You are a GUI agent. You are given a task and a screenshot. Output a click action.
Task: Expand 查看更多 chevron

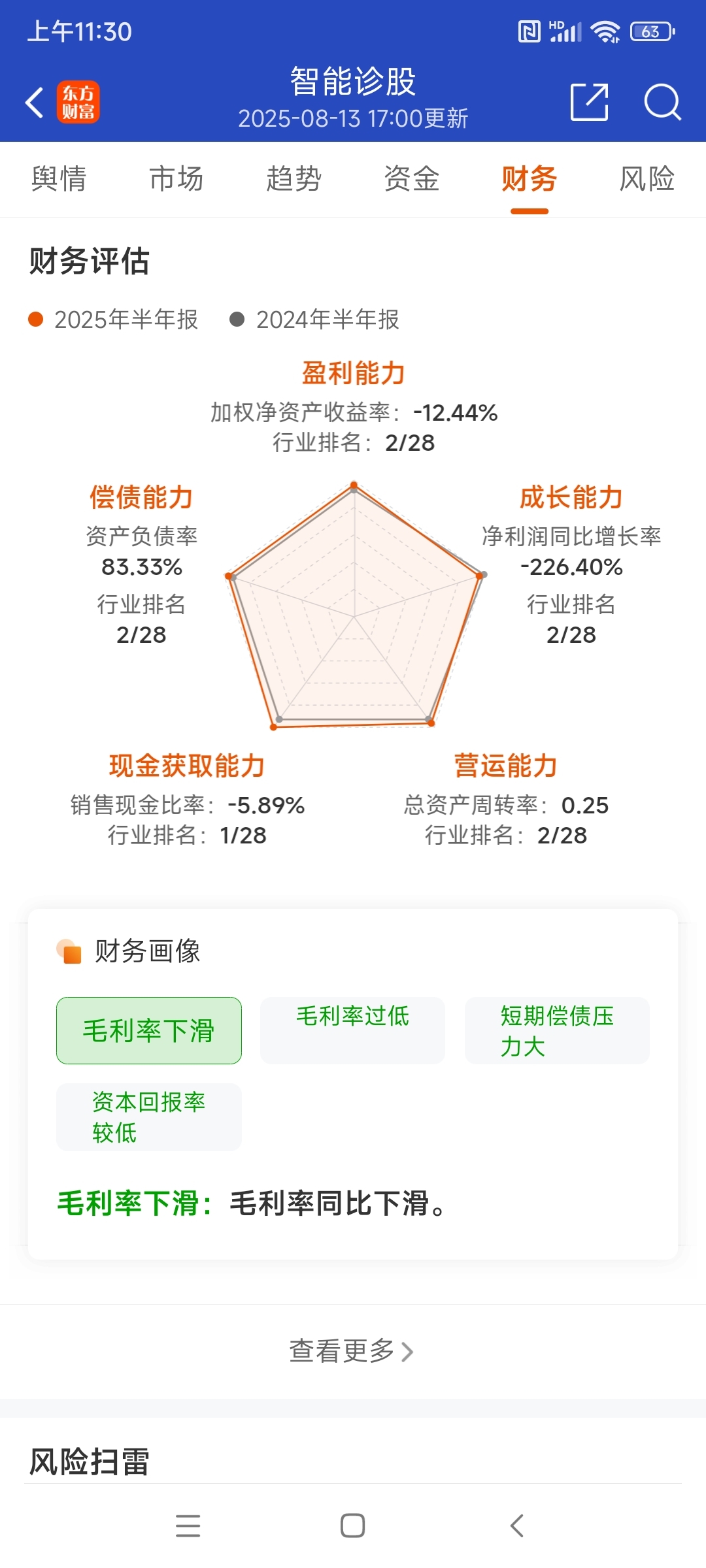click(x=407, y=1352)
